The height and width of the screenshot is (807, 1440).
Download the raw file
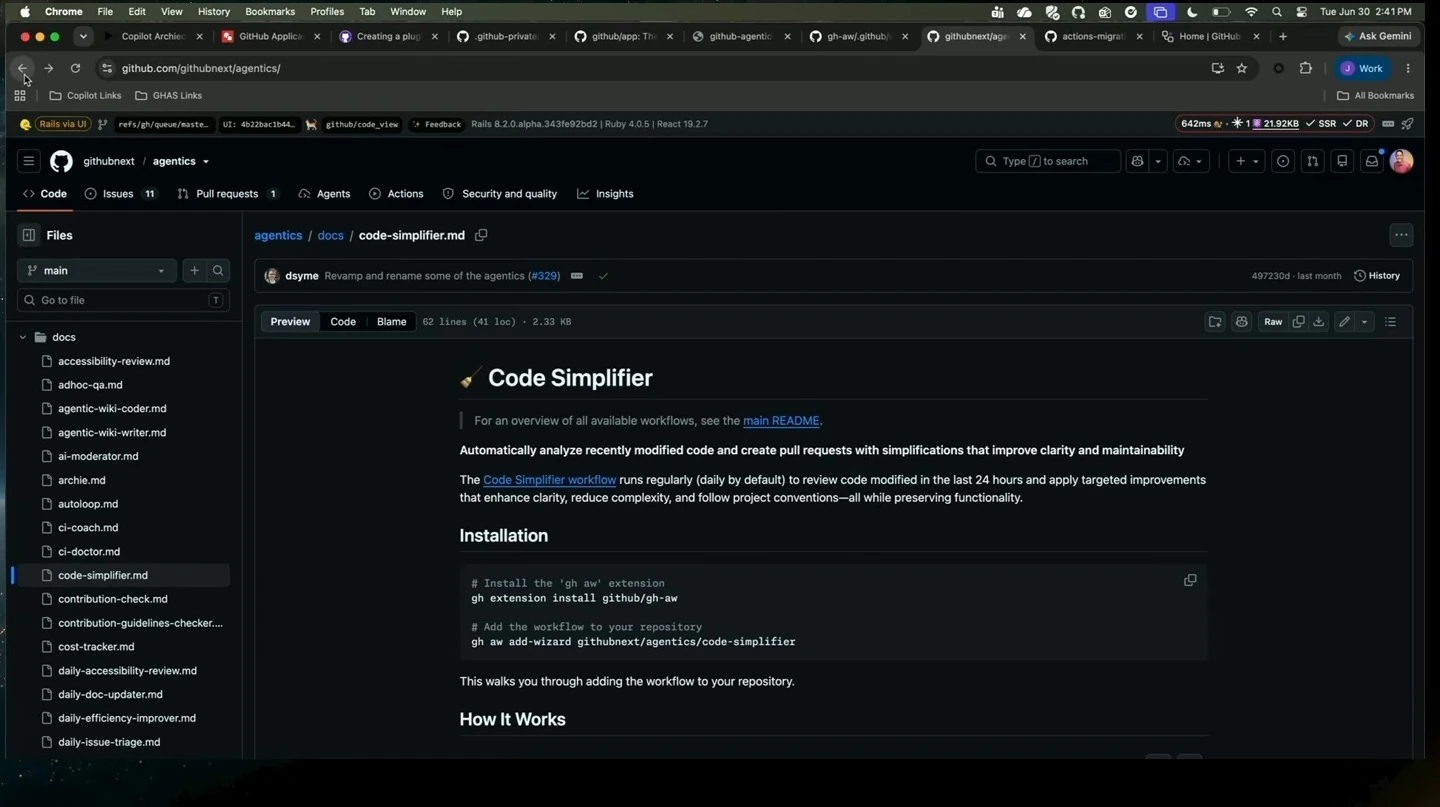1319,322
